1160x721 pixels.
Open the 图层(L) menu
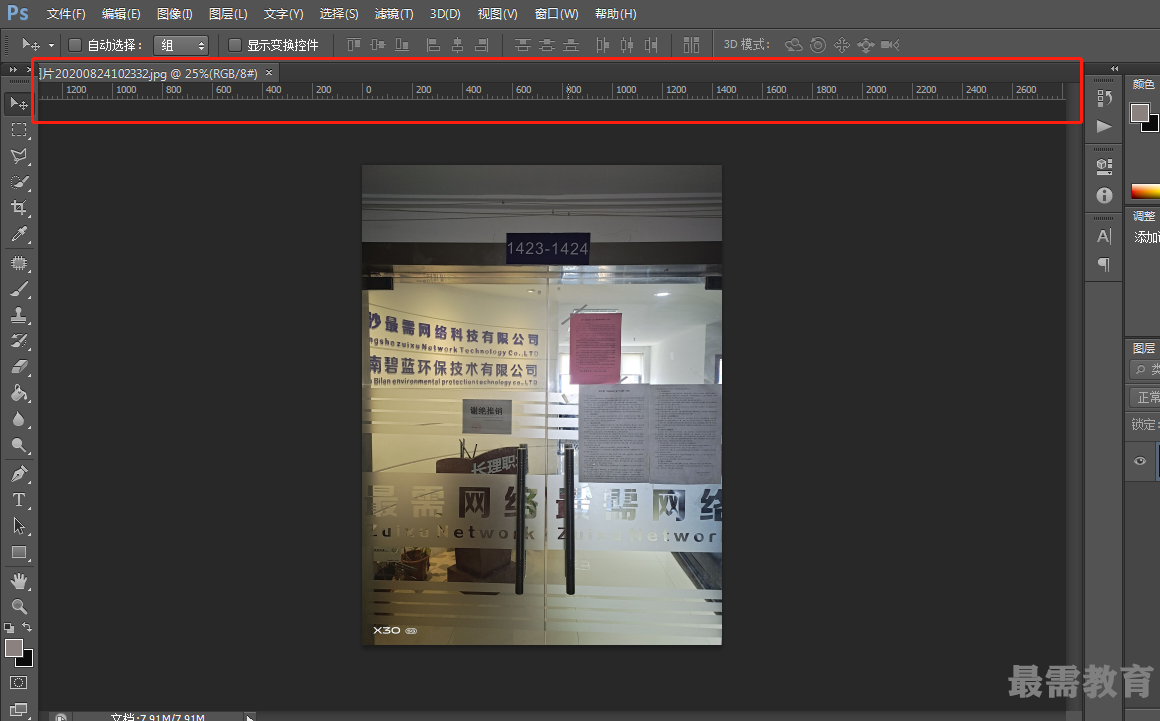228,14
